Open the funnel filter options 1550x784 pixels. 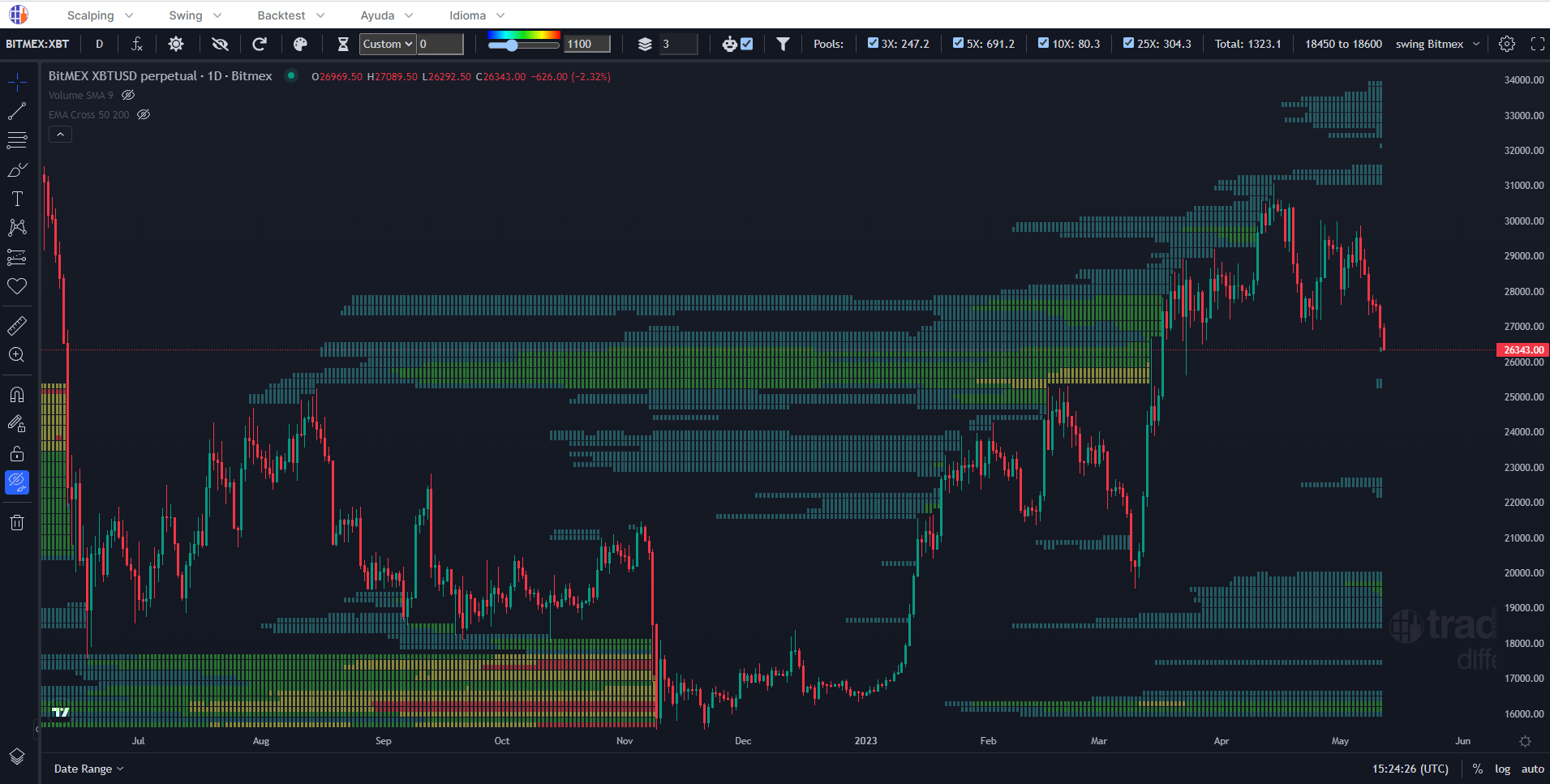pyautogui.click(x=783, y=44)
